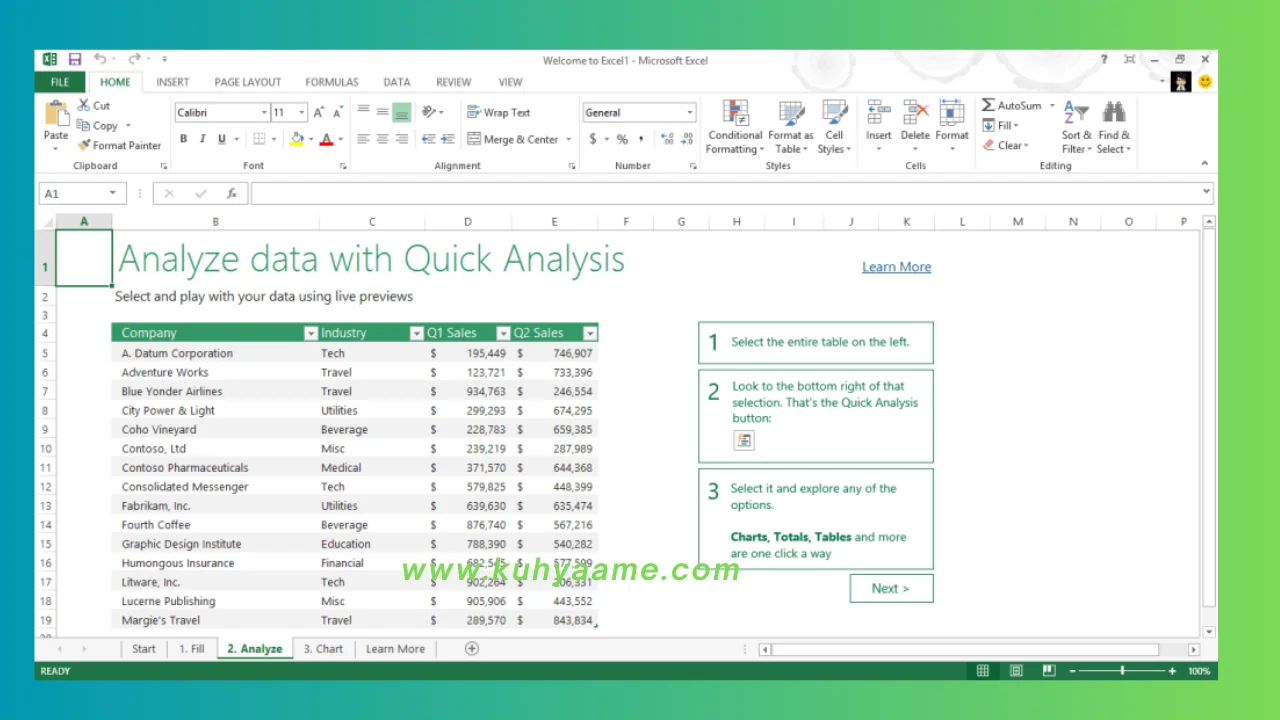This screenshot has width=1280, height=720.
Task: Switch to INSERT ribbon tab
Action: [173, 82]
